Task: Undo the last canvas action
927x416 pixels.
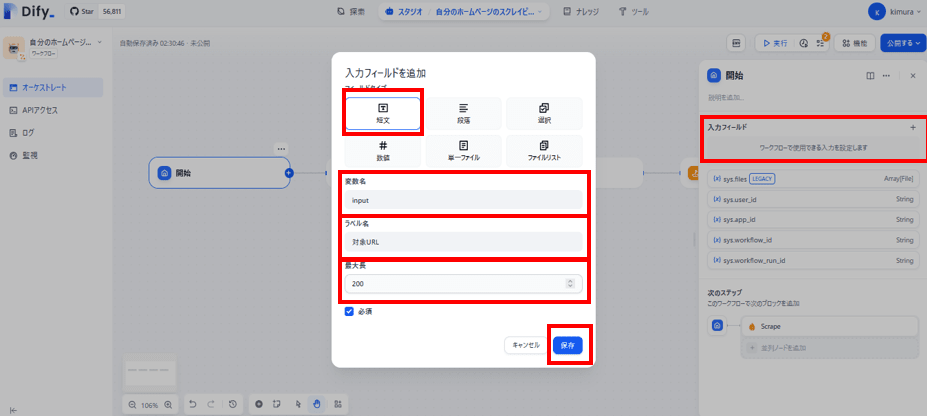Action: click(x=193, y=405)
